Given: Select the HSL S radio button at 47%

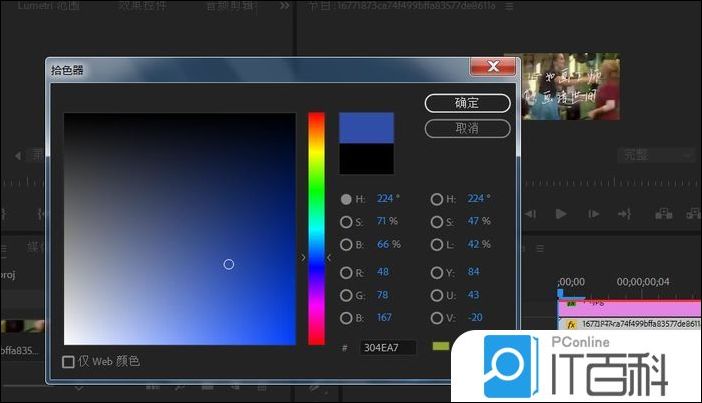Looking at the screenshot, I should [x=437, y=222].
